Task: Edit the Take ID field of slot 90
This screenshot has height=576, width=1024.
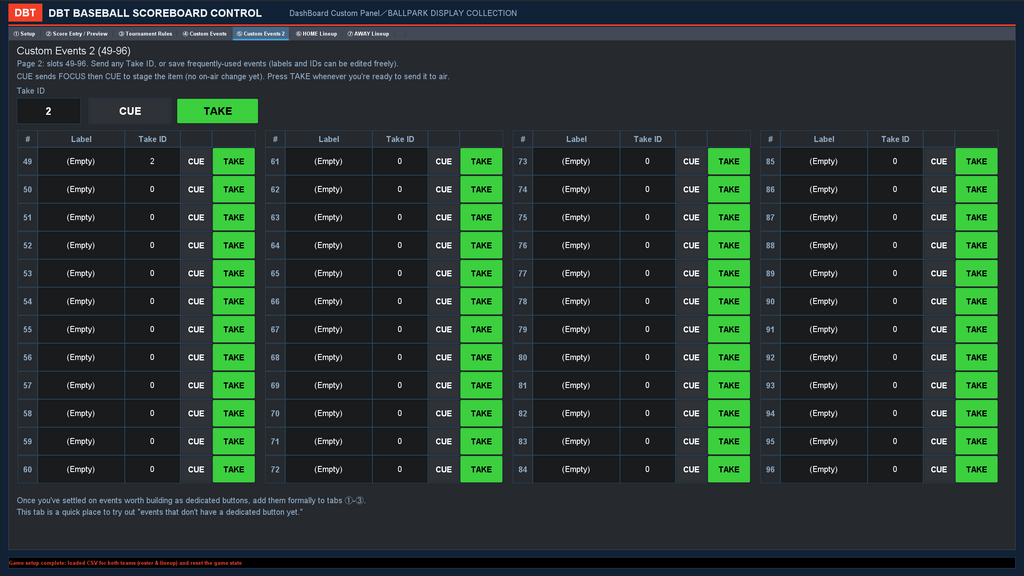Action: tap(895, 302)
